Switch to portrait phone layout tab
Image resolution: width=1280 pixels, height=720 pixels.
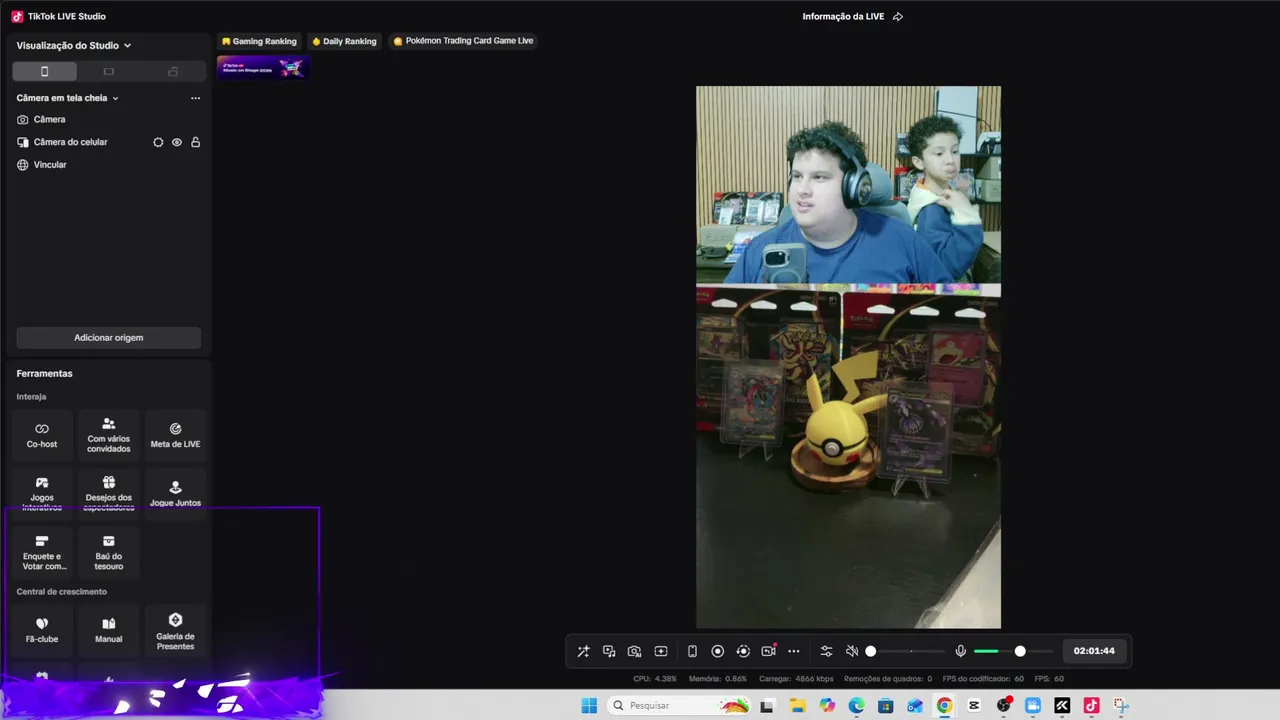[44, 71]
